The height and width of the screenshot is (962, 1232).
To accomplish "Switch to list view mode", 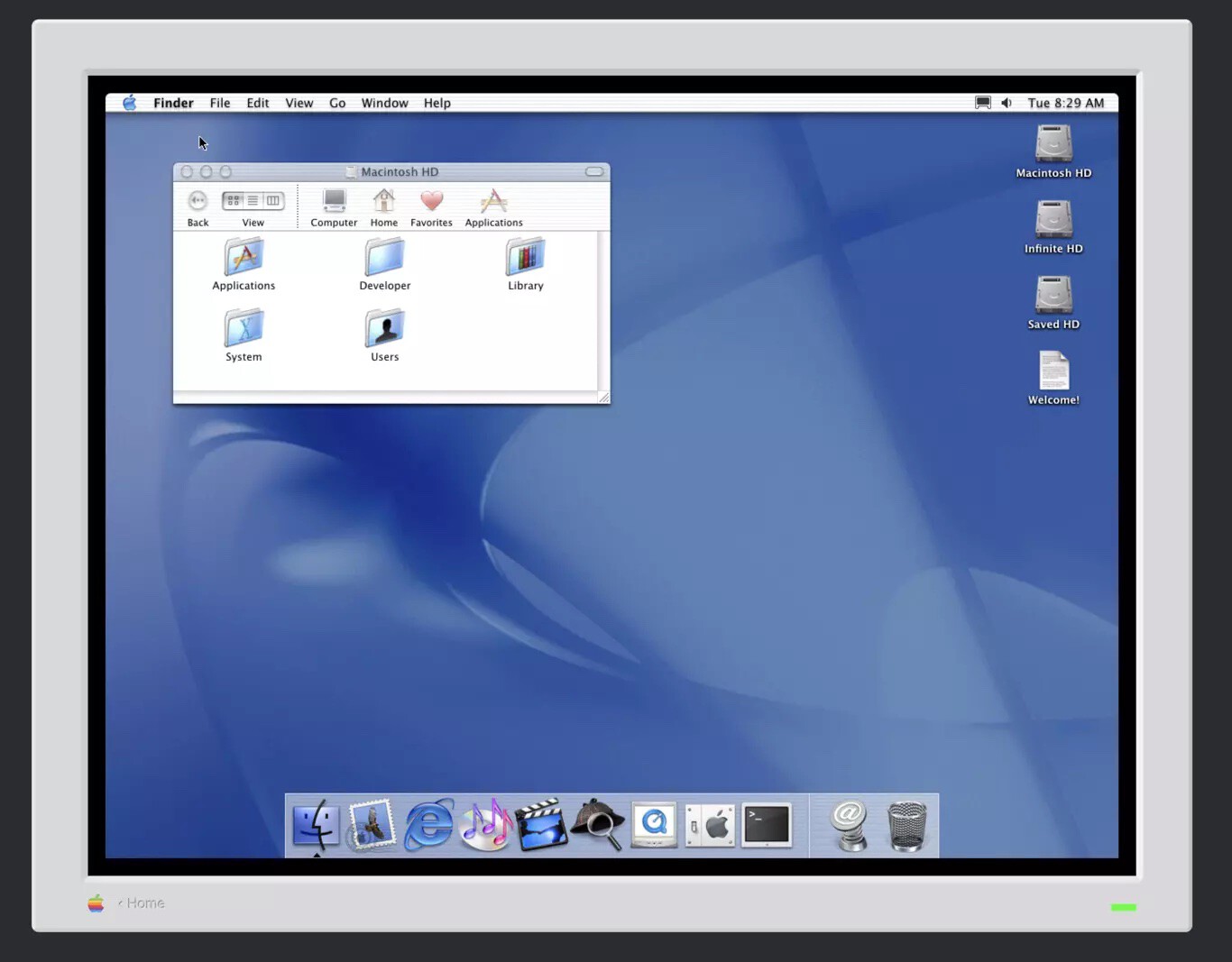I will pyautogui.click(x=253, y=201).
